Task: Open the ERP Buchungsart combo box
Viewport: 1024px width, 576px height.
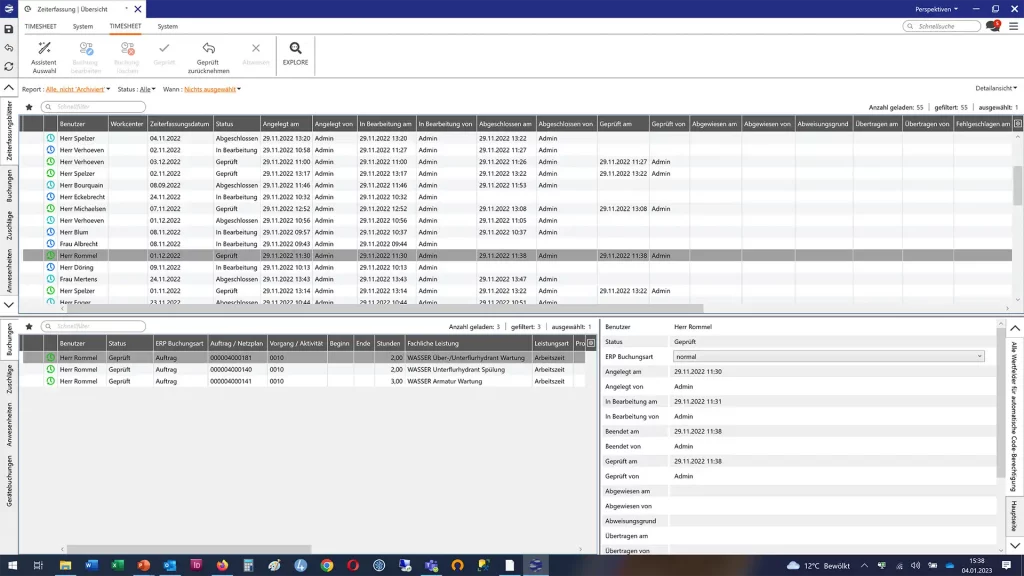Action: click(x=828, y=356)
